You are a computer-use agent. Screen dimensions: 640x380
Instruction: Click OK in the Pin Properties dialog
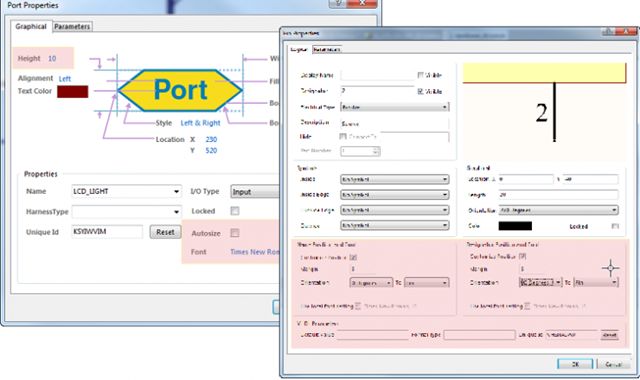pos(575,364)
